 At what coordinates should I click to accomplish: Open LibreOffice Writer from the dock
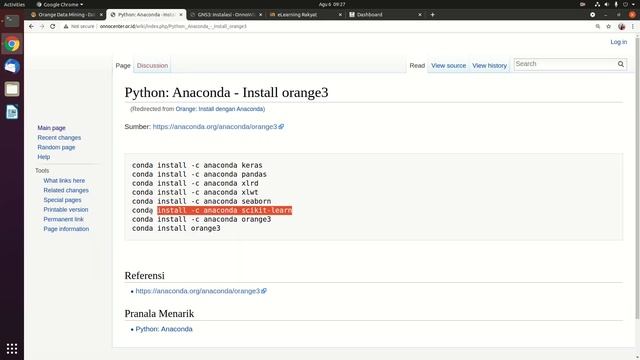click(x=12, y=112)
